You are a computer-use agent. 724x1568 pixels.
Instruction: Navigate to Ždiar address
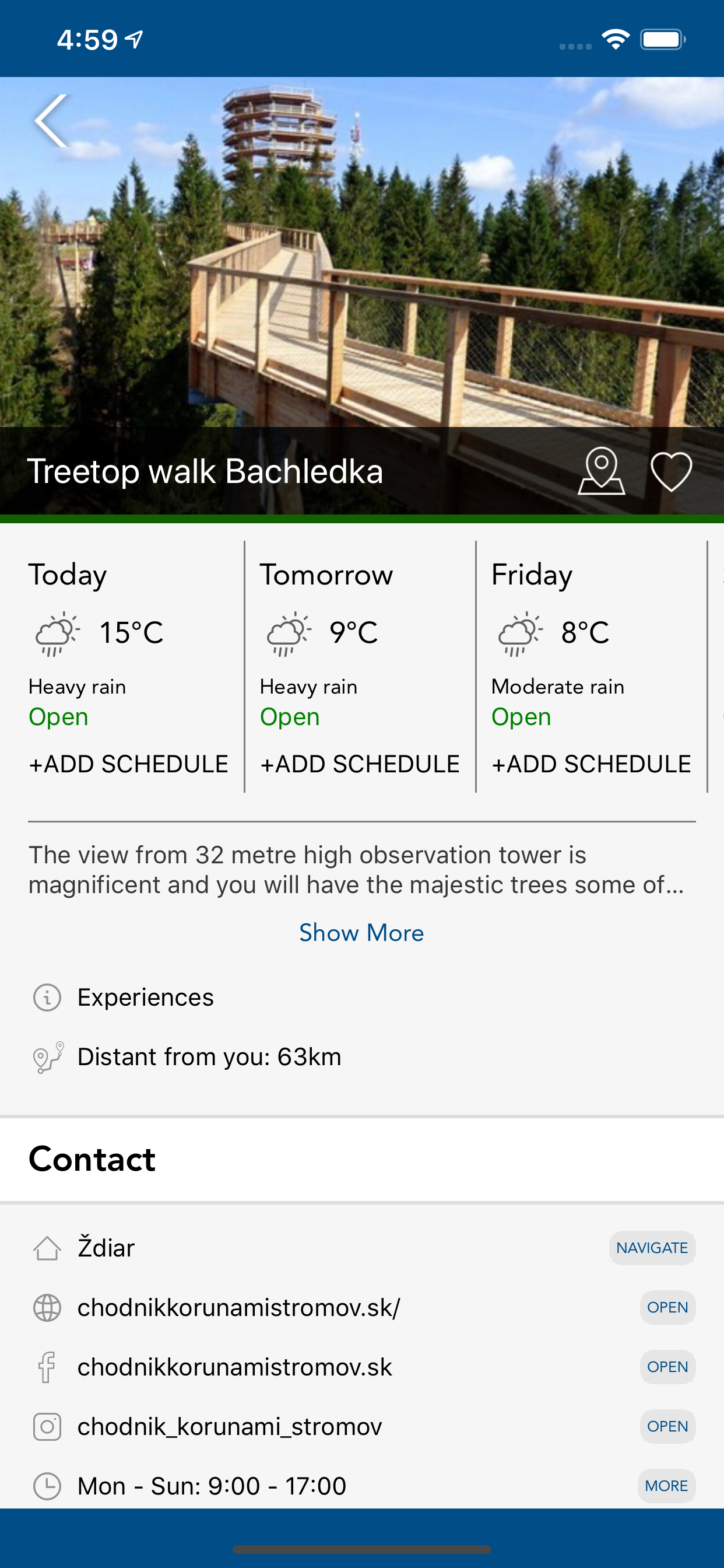click(x=652, y=1248)
